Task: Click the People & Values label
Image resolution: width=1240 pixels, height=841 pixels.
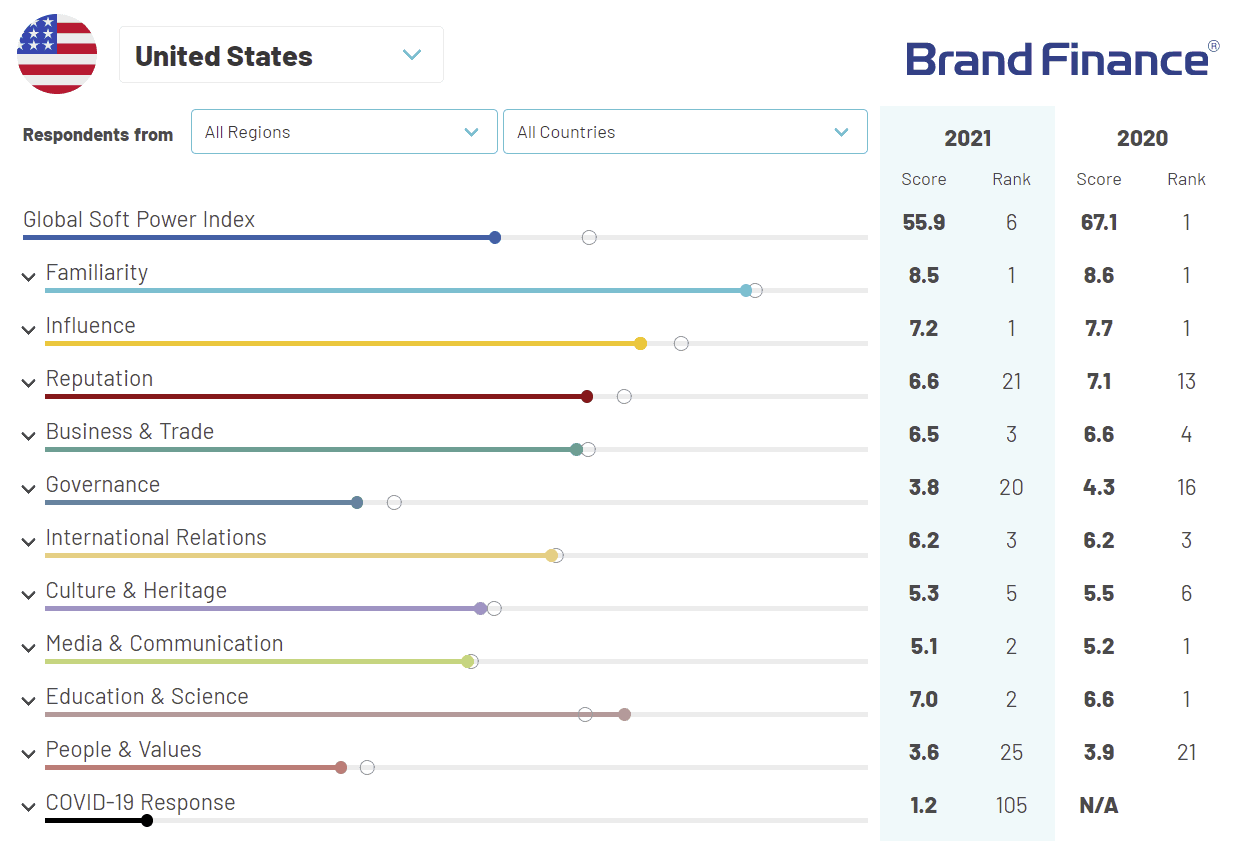Action: (x=123, y=750)
